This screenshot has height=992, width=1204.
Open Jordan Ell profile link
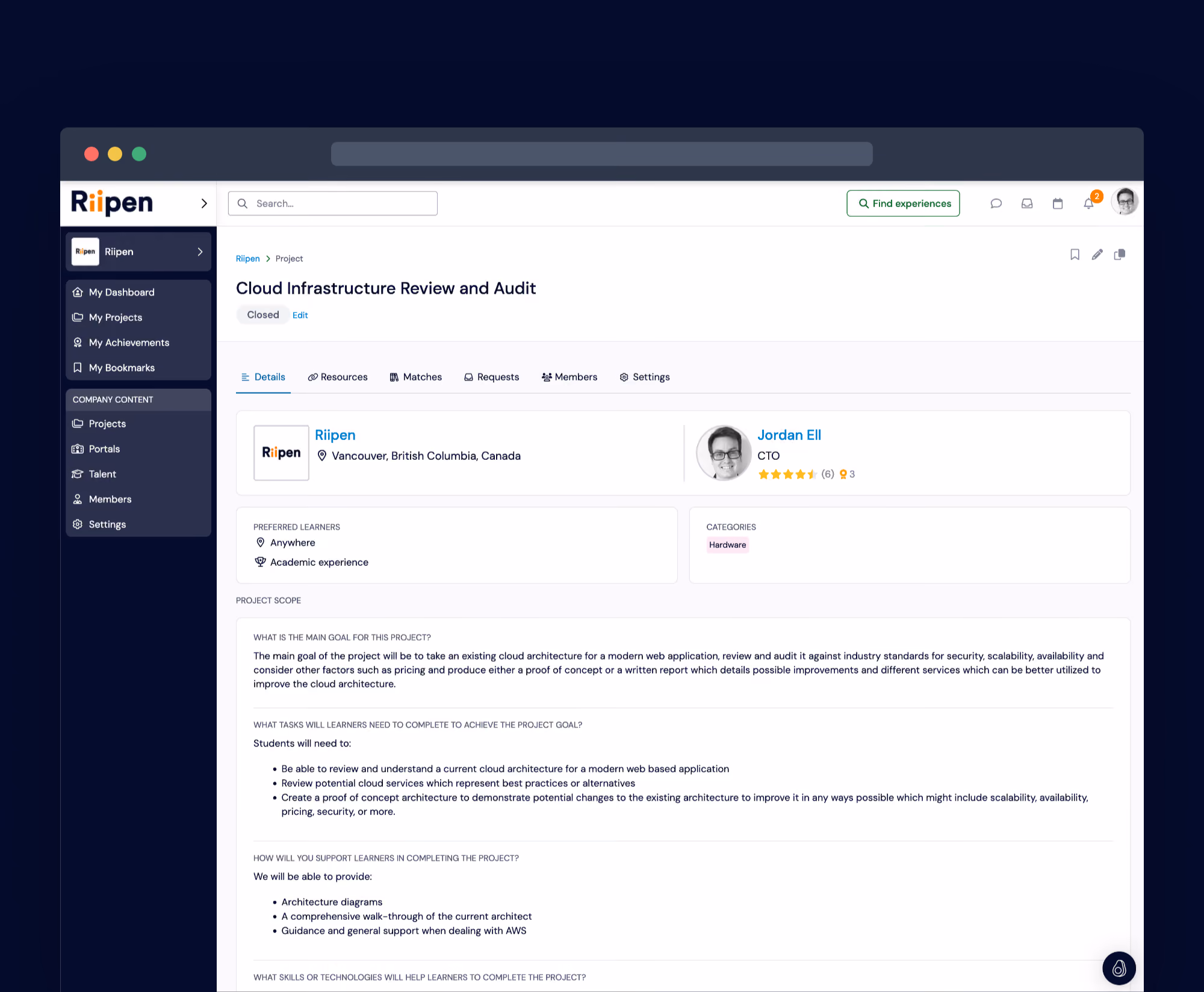(789, 435)
